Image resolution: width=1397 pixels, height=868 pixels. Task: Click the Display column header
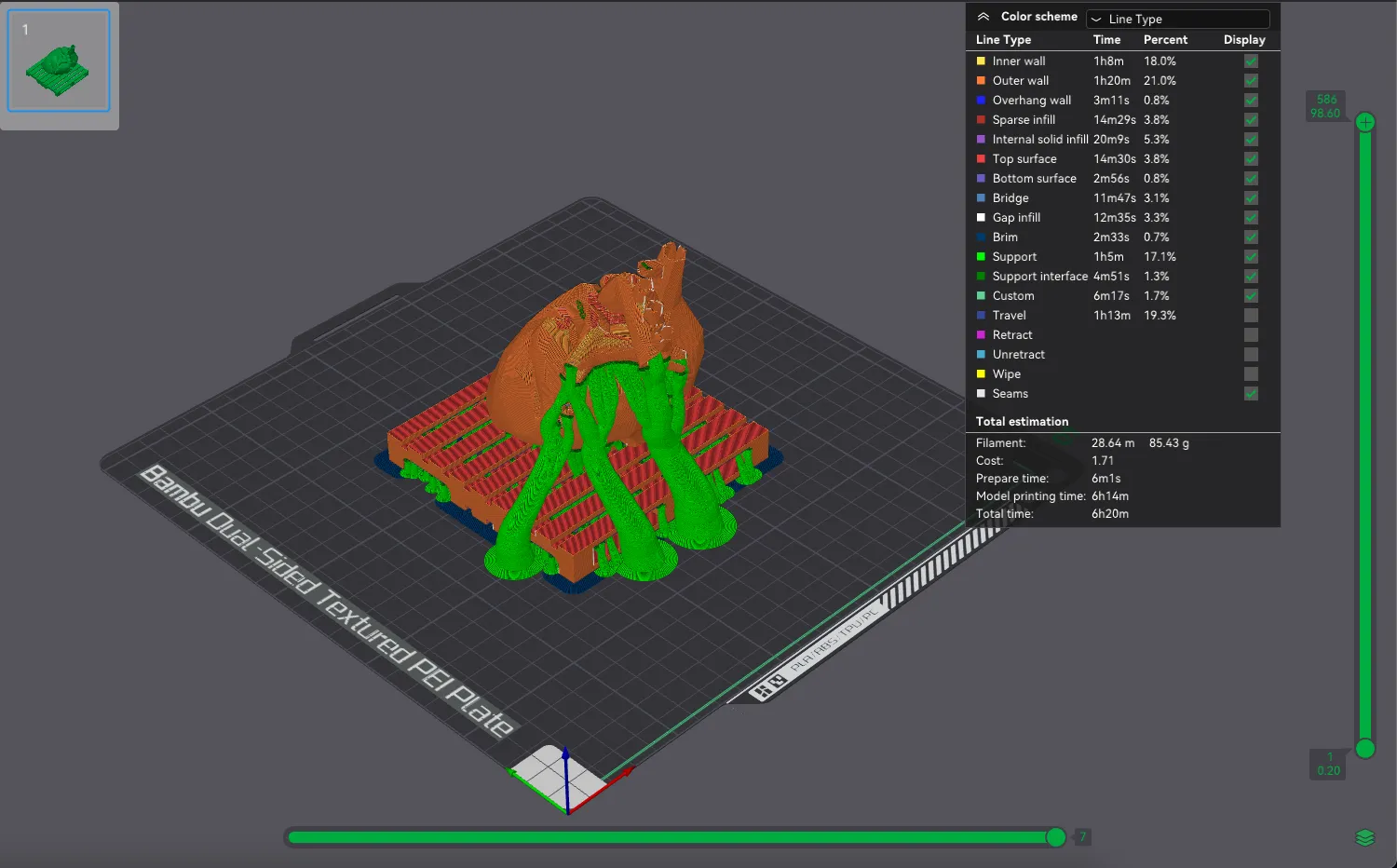pos(1244,40)
